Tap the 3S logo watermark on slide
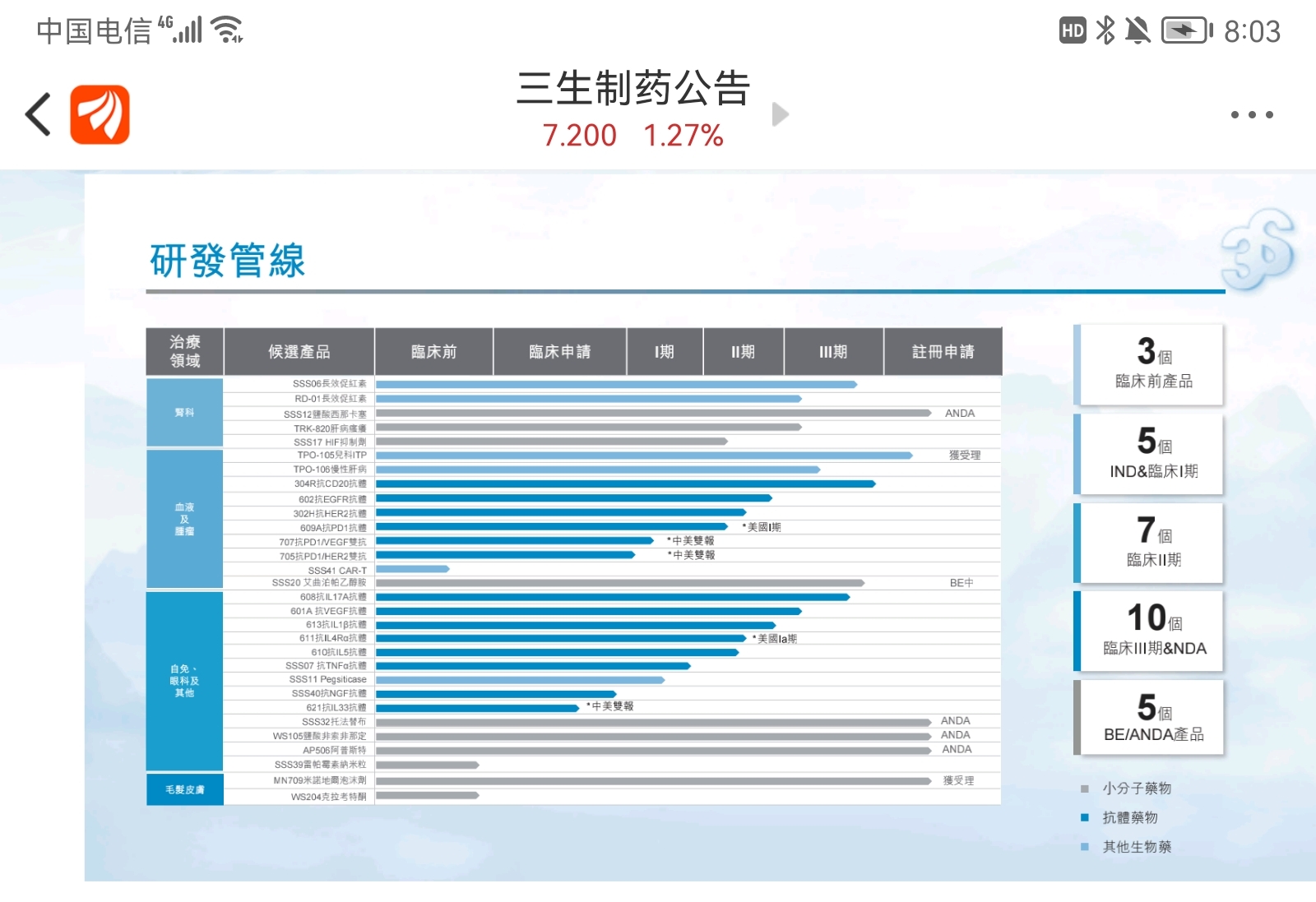The height and width of the screenshot is (902, 1316). coord(1258,249)
